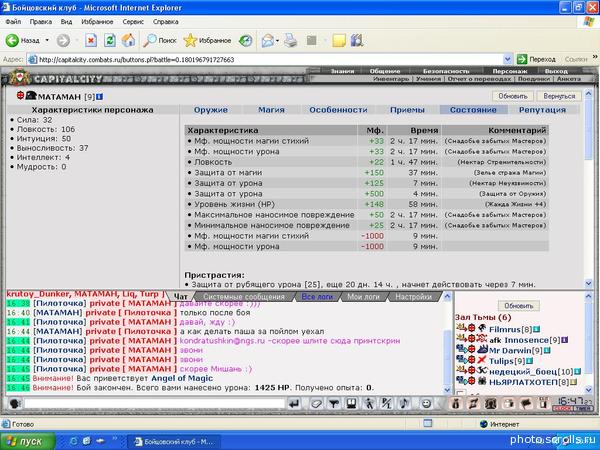The width and height of the screenshot is (600, 450).
Task: Switch to the Репутация tab
Action: point(542,110)
